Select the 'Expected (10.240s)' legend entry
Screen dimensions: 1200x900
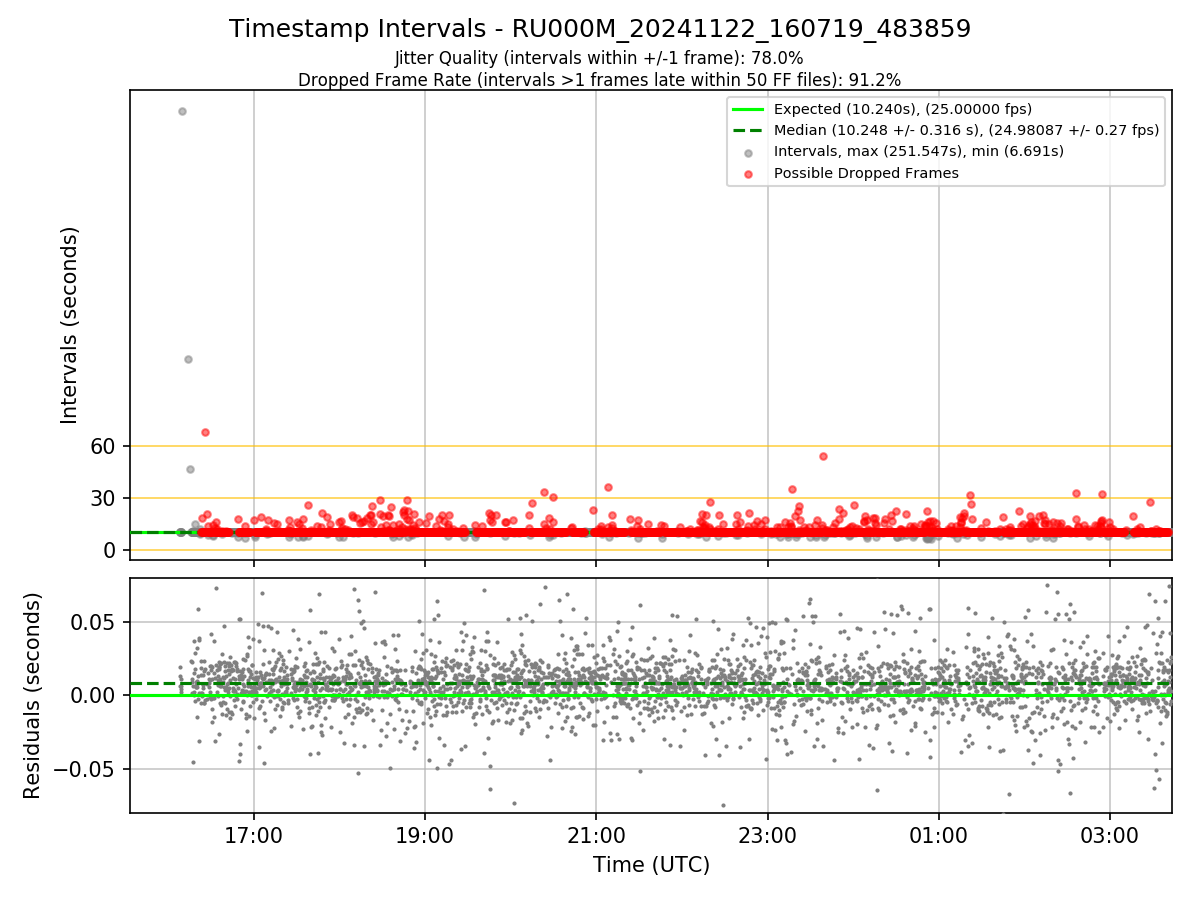click(903, 109)
